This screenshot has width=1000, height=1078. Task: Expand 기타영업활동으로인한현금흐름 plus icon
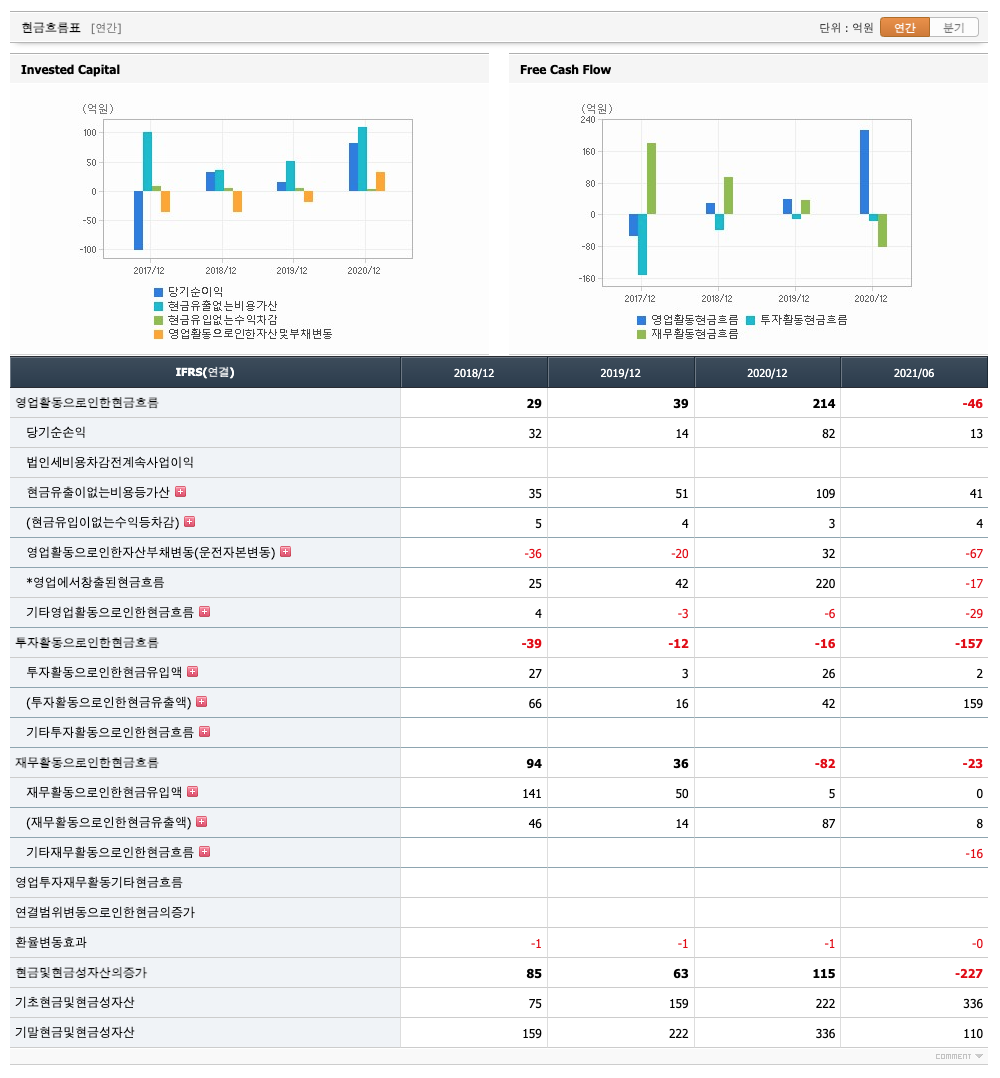pos(205,611)
